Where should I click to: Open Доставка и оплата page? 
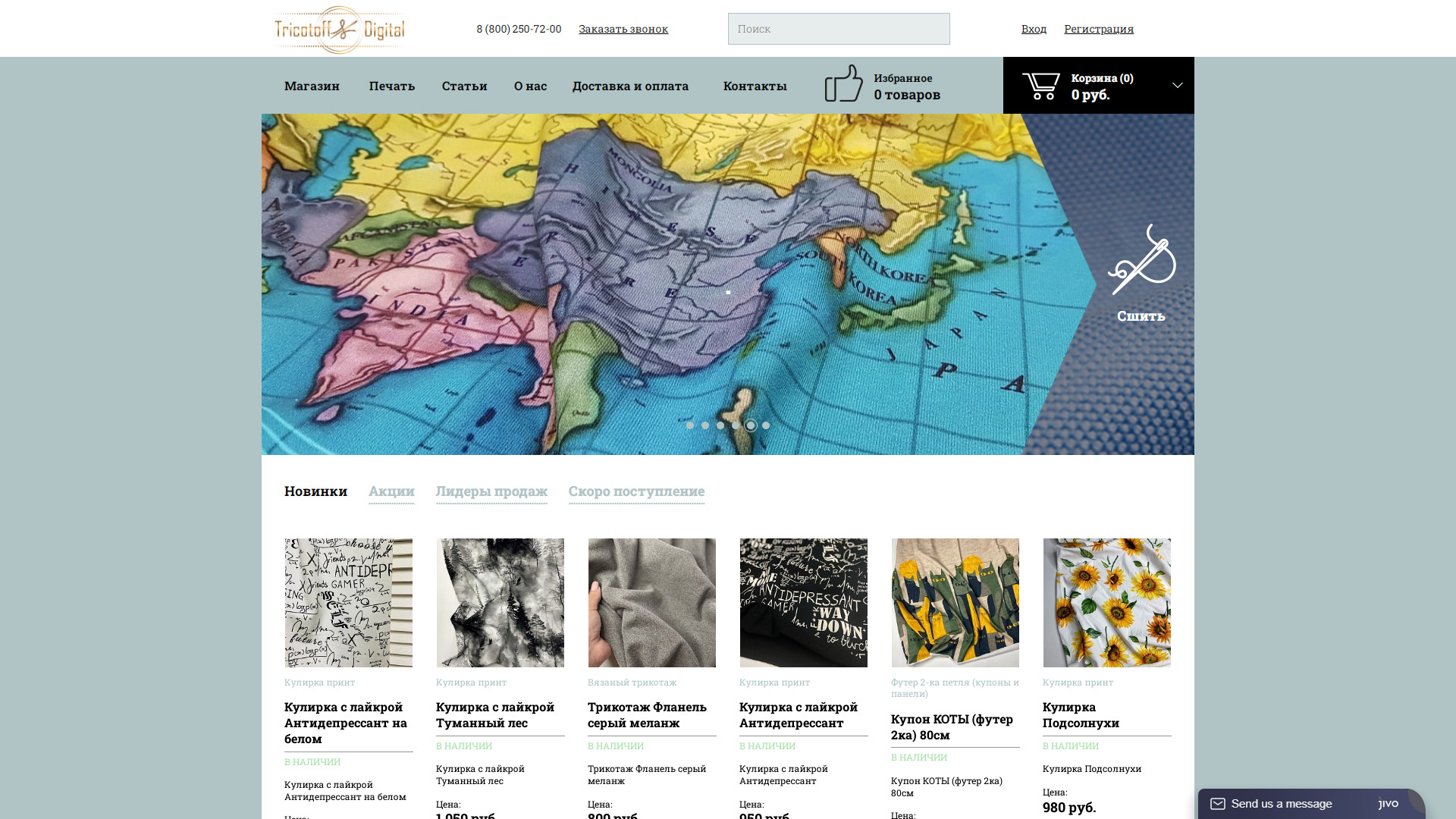tap(630, 86)
